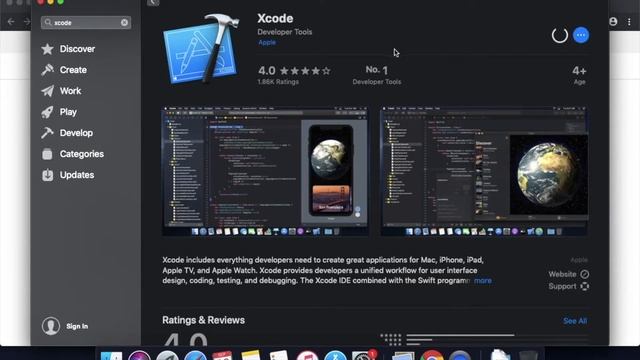Stop the Xcode download progress spinner

coord(560,35)
